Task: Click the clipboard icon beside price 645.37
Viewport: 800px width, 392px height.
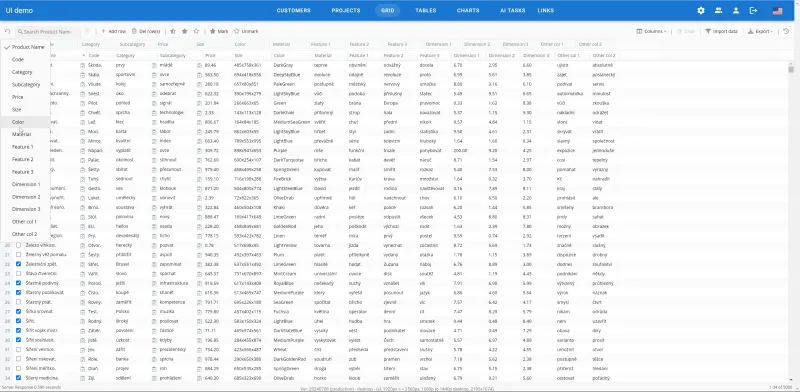Action: tap(199, 274)
